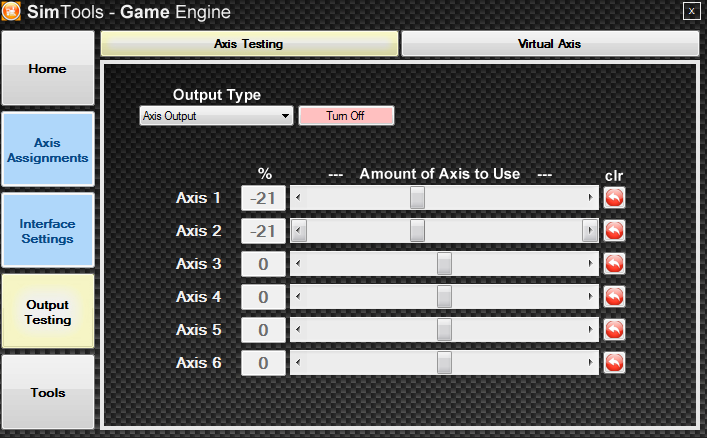The height and width of the screenshot is (438, 707).
Task: Turn off axis output testing
Action: coord(346,116)
